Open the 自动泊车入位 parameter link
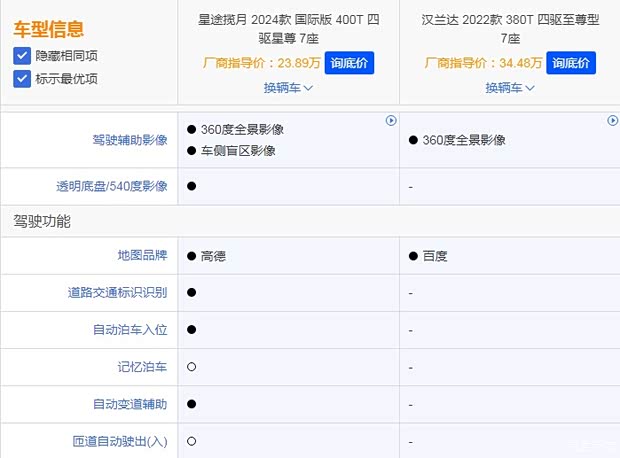 (x=130, y=330)
